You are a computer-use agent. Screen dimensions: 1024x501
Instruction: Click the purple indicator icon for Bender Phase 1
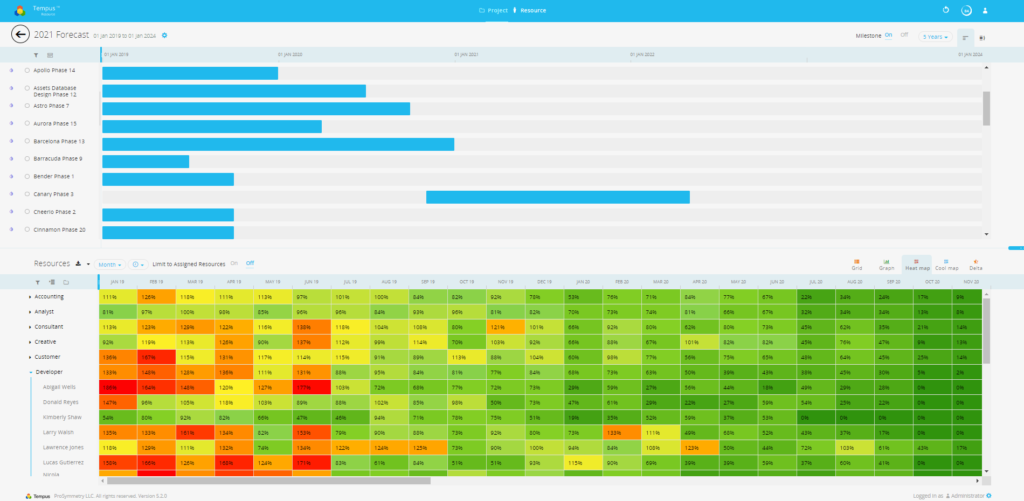coord(11,176)
